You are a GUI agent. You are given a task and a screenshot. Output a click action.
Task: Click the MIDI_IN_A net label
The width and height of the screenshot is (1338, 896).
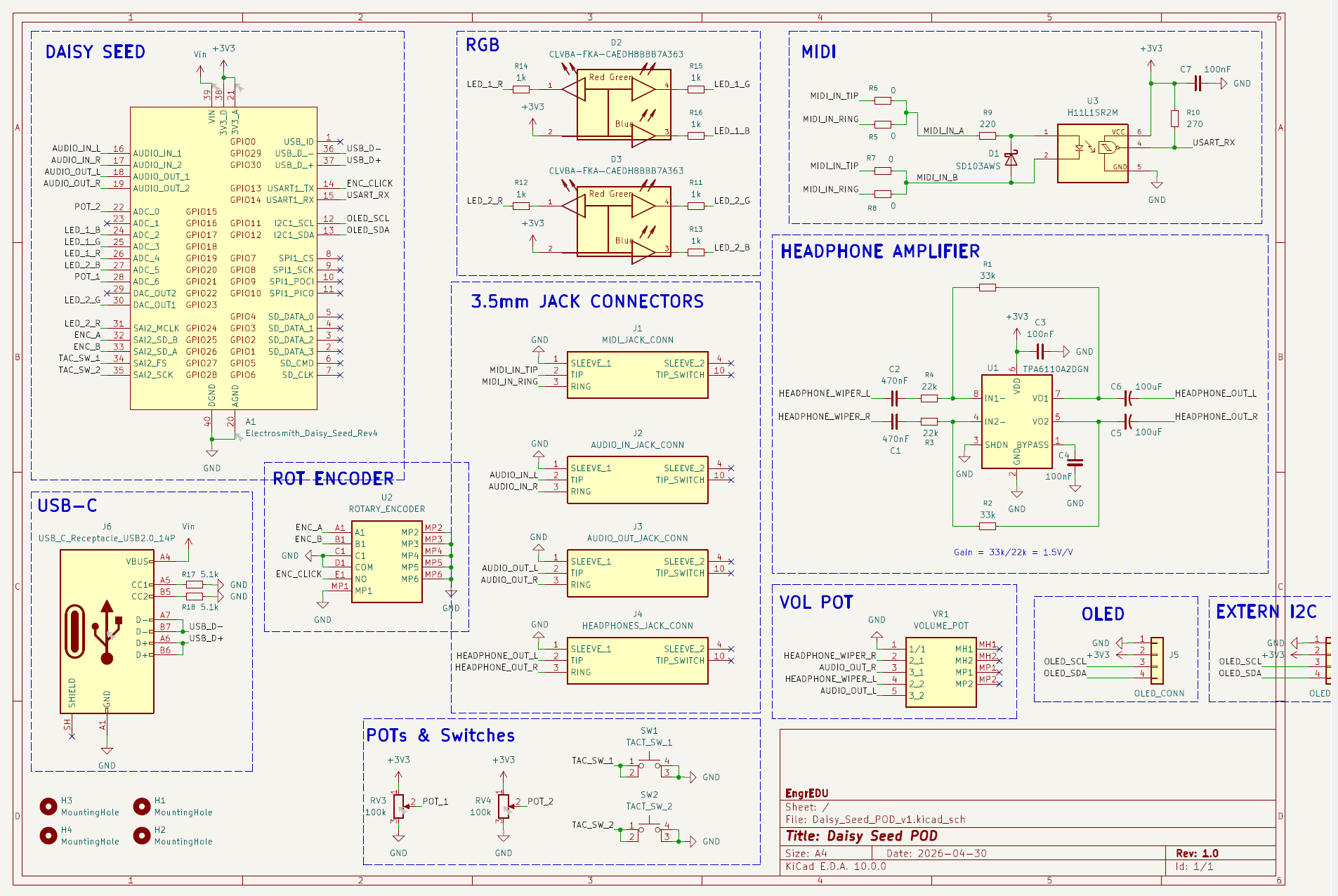(943, 131)
